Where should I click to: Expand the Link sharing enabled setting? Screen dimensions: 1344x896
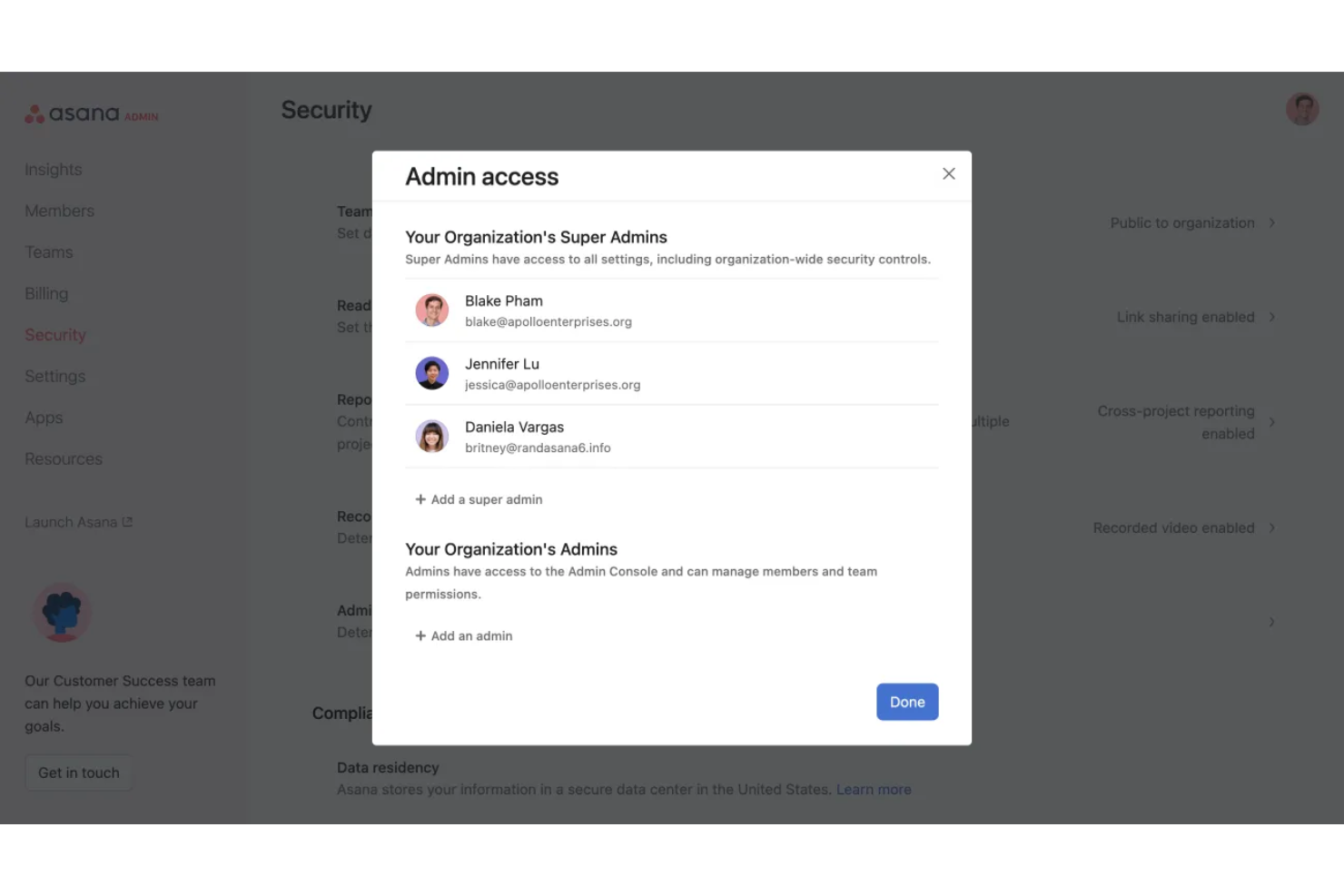pos(1272,317)
